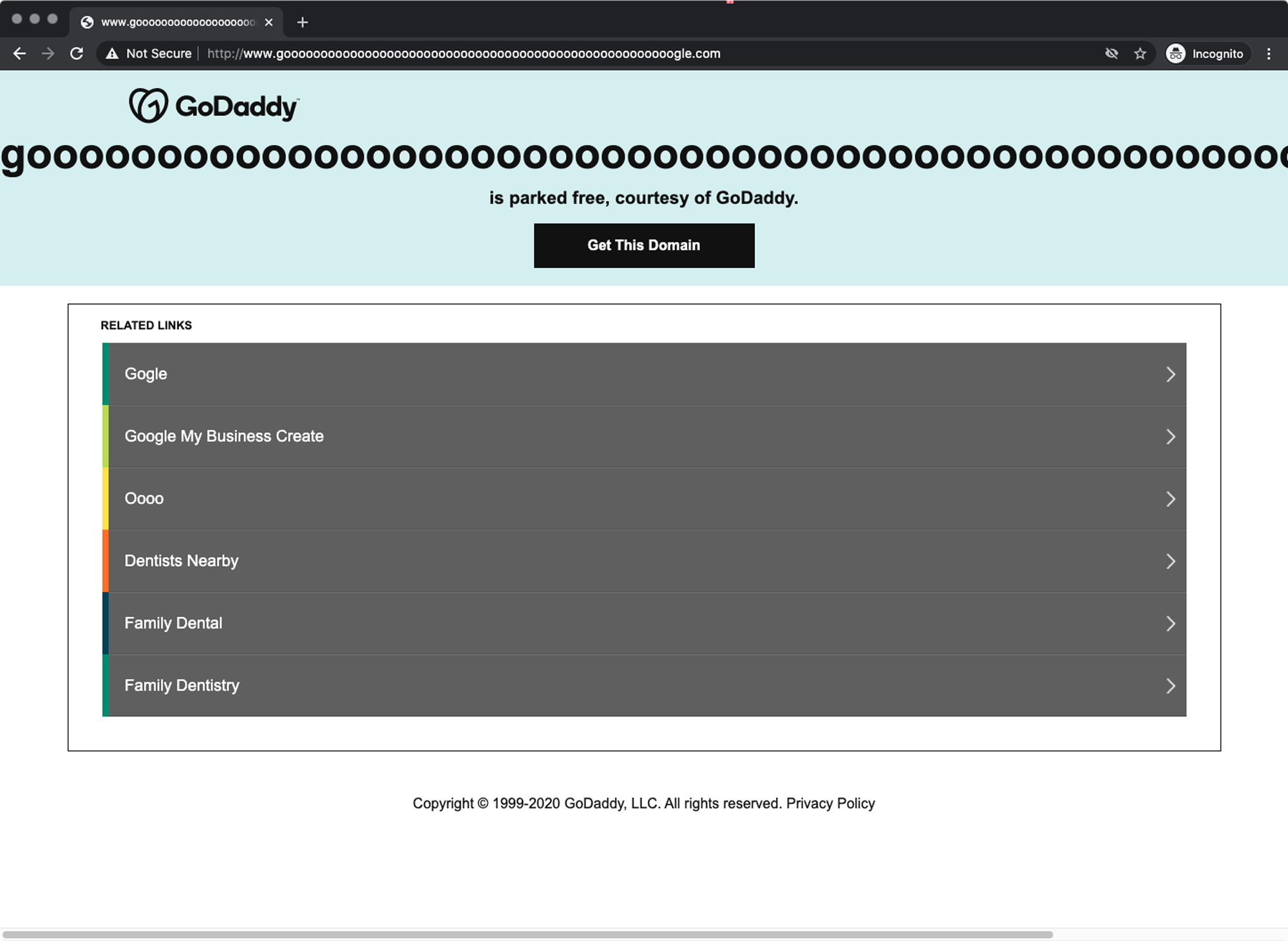1288x941 pixels.
Task: Click chevron on Google My Business Create
Action: pyautogui.click(x=1170, y=437)
